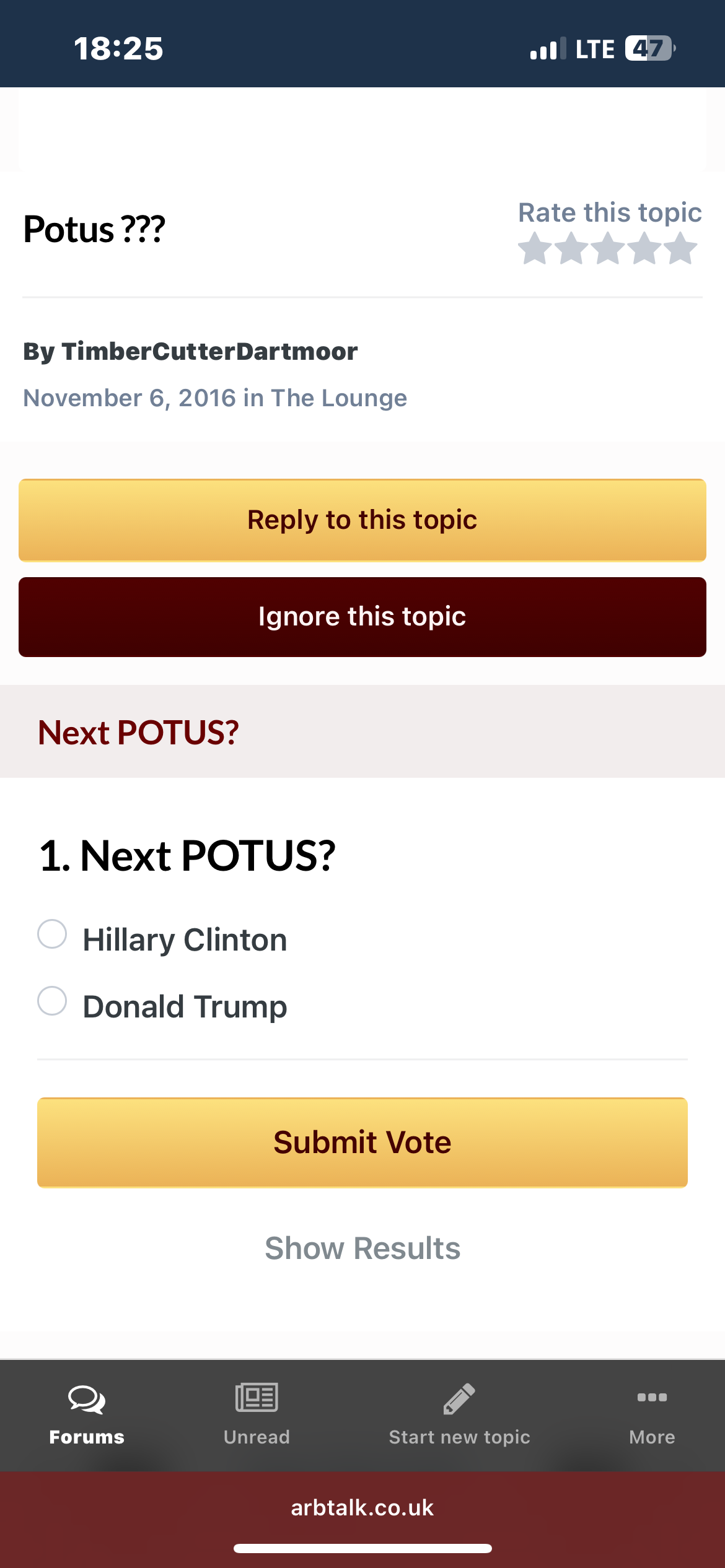Switch to the Unread tab label
The image size is (725, 1568).
click(257, 1437)
